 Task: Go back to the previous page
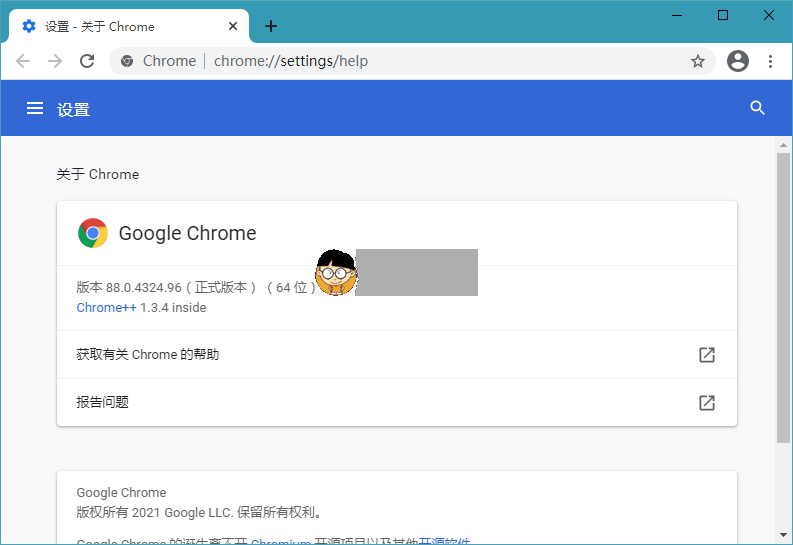[23, 61]
